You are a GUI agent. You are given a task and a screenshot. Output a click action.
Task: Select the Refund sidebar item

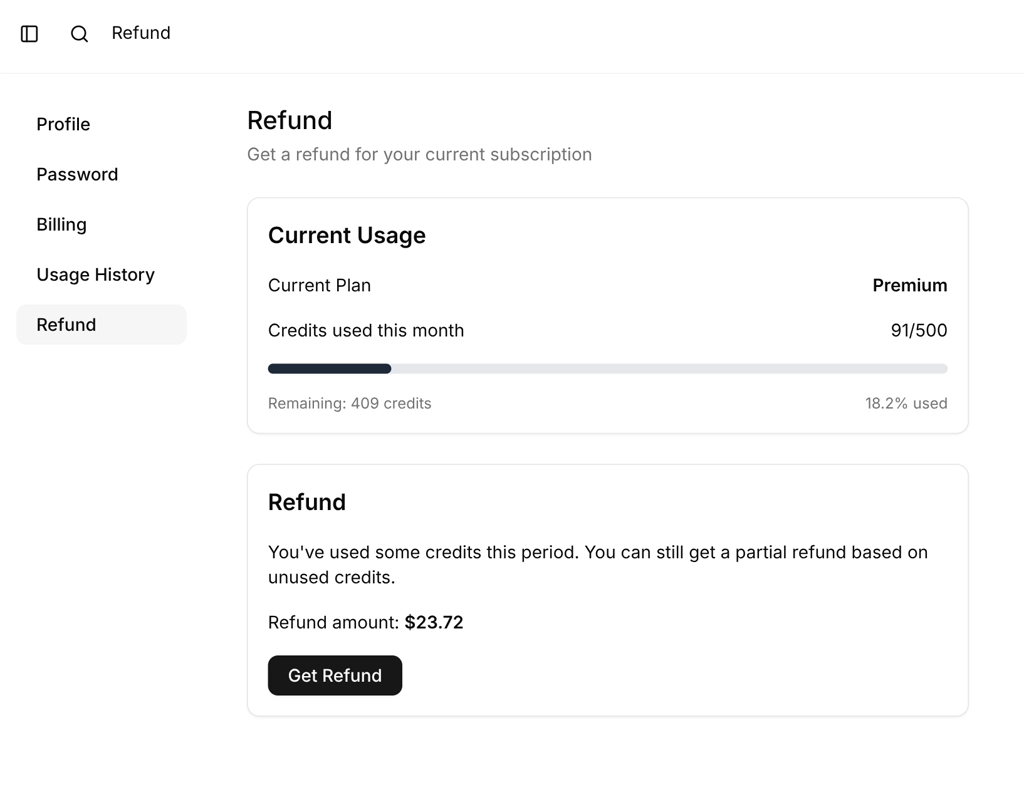tap(66, 324)
